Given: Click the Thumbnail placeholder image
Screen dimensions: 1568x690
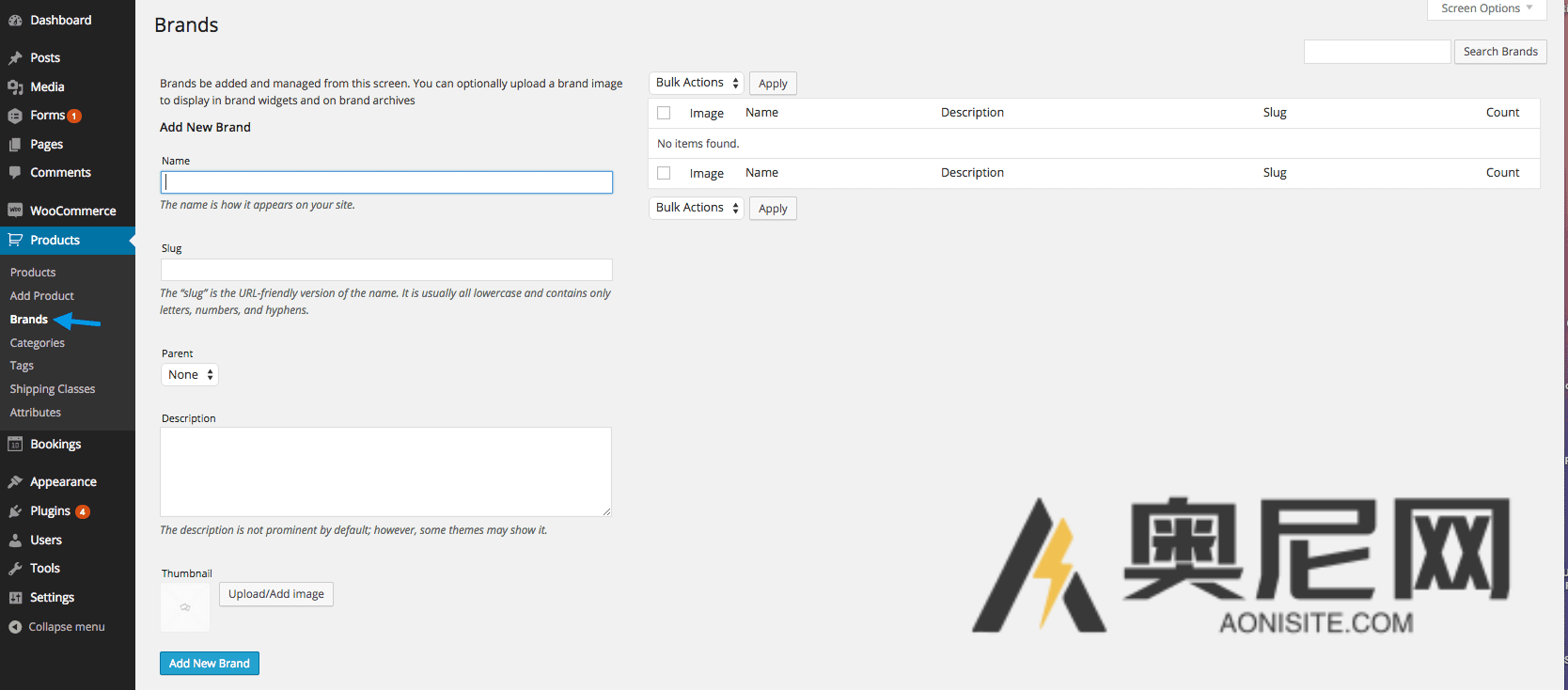Looking at the screenshot, I should tap(185, 607).
